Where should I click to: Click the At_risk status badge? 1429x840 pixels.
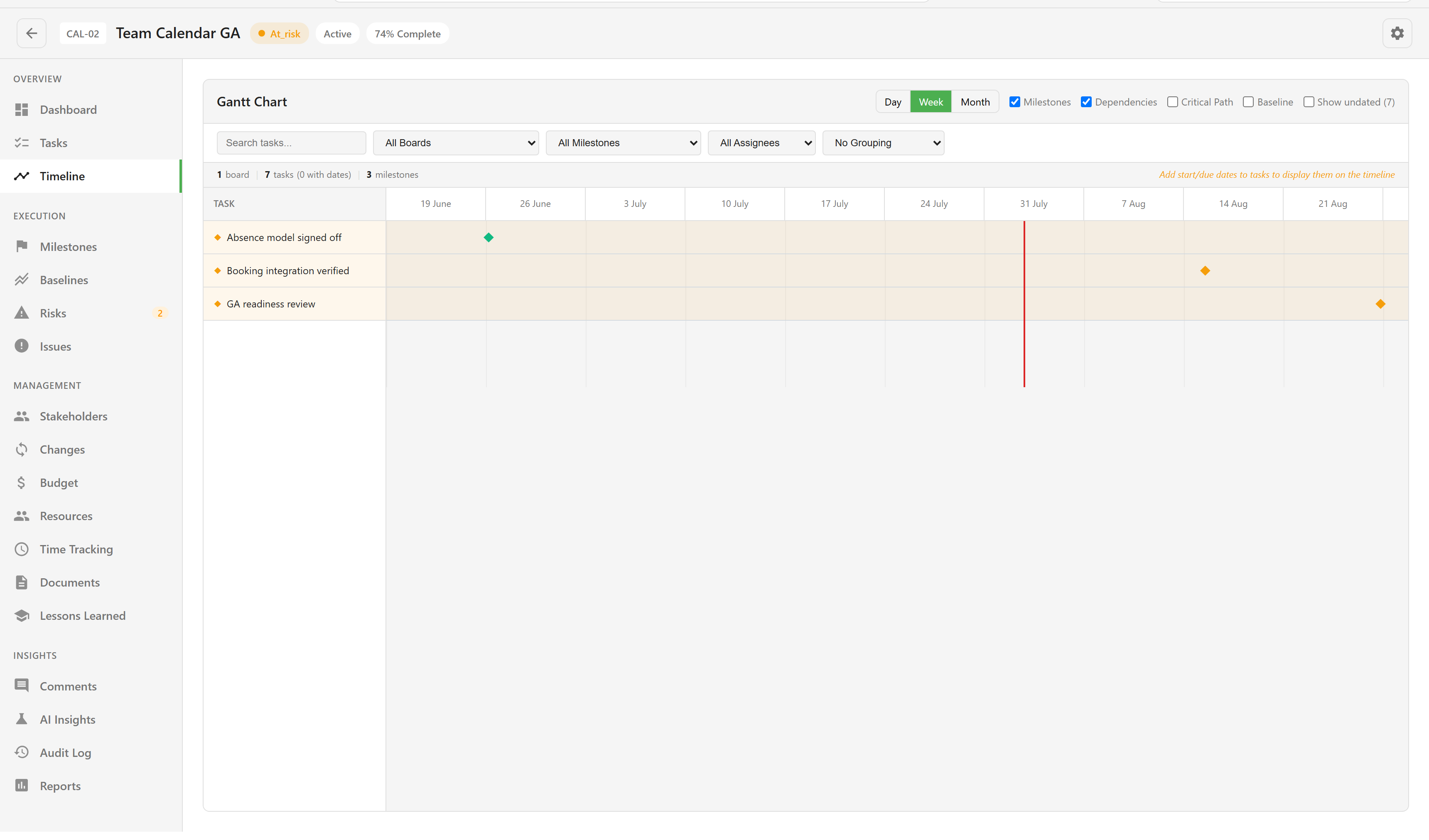pos(280,34)
